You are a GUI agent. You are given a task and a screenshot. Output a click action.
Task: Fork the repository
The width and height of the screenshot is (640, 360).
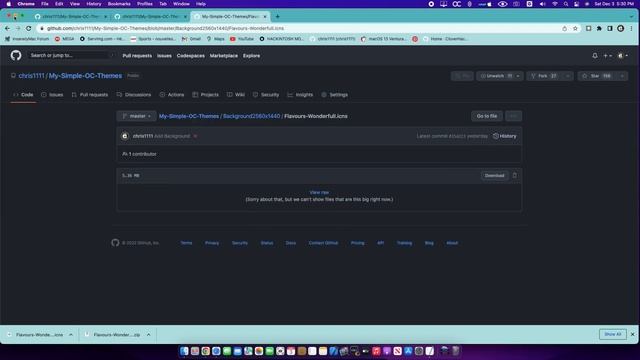tap(545, 76)
